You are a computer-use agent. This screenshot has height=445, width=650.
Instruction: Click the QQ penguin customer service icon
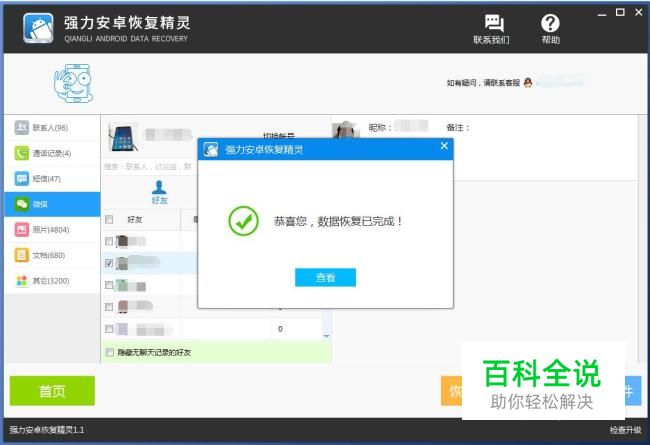pyautogui.click(x=528, y=83)
